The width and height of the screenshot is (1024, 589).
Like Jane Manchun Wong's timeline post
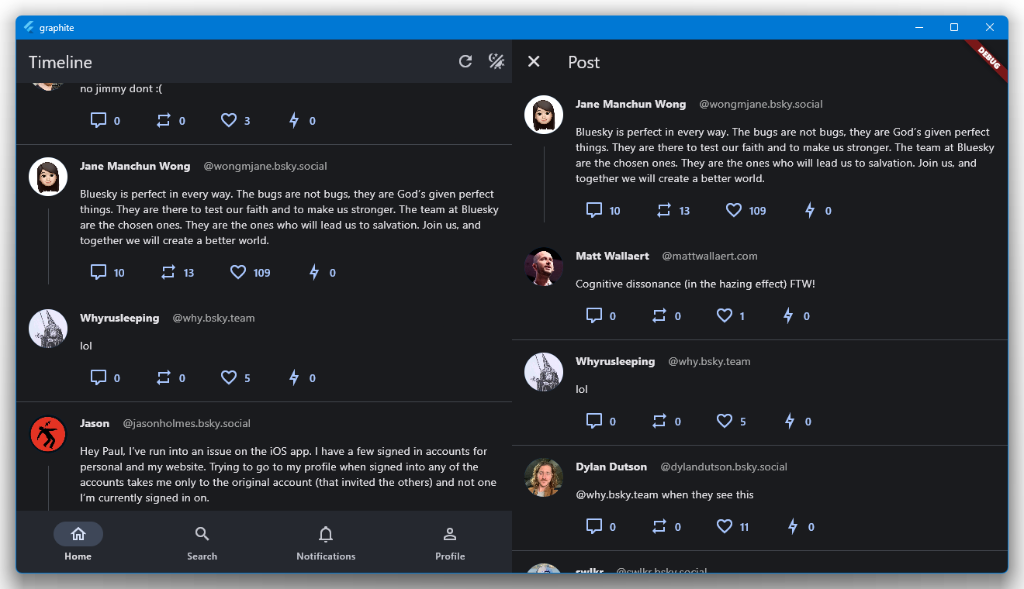point(238,272)
